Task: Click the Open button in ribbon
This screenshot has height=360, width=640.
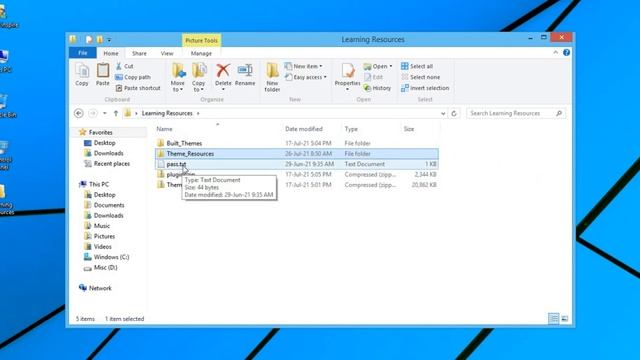Action: coord(378,66)
